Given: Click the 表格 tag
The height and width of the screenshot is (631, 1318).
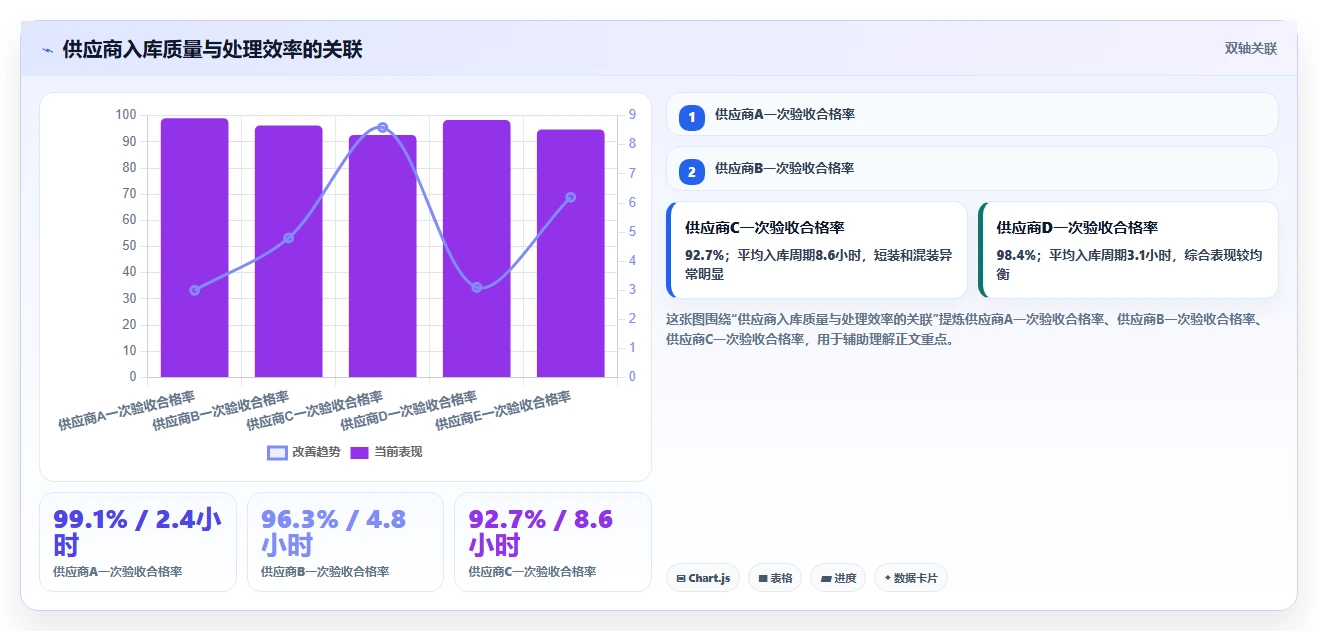Looking at the screenshot, I should point(775,578).
